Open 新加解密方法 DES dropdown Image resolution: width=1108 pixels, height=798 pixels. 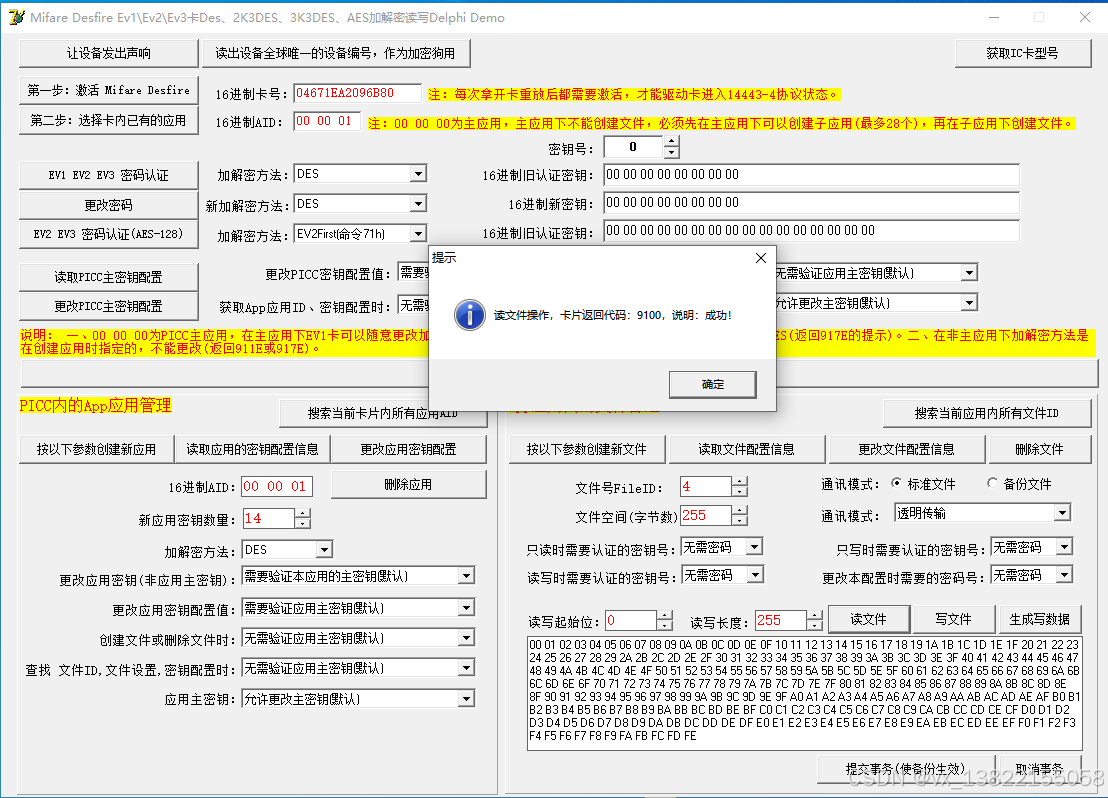418,204
